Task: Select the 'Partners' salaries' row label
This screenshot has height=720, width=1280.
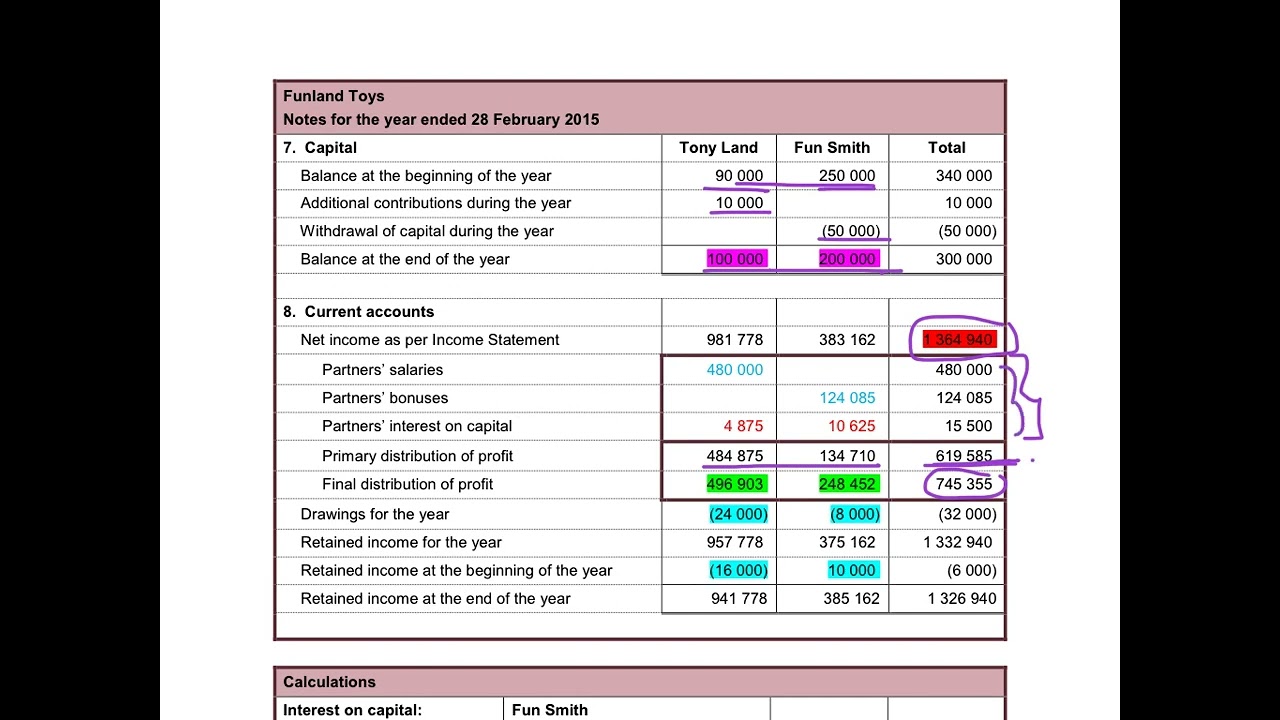Action: 382,370
